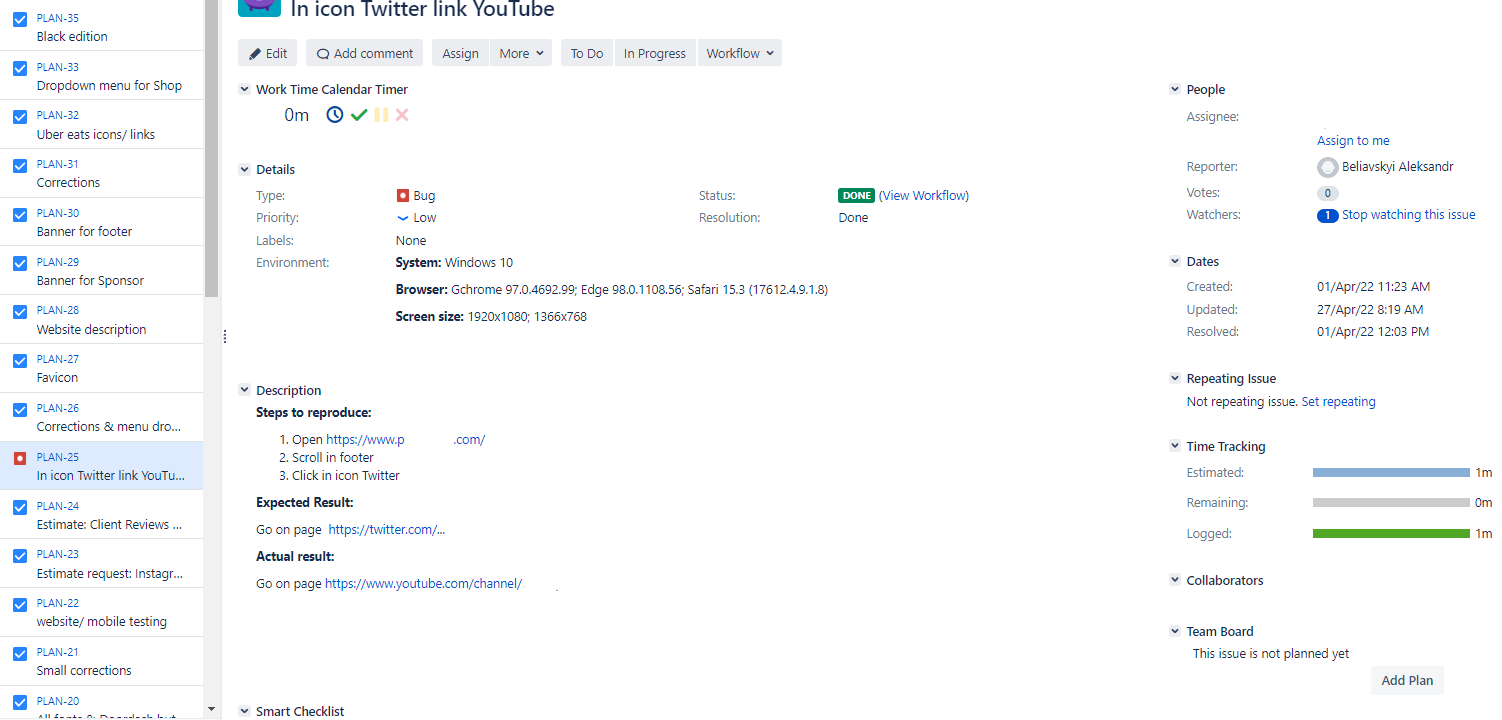Viewport: 1502px width, 720px height.
Task: Toggle the Collaborators section
Action: click(1175, 580)
